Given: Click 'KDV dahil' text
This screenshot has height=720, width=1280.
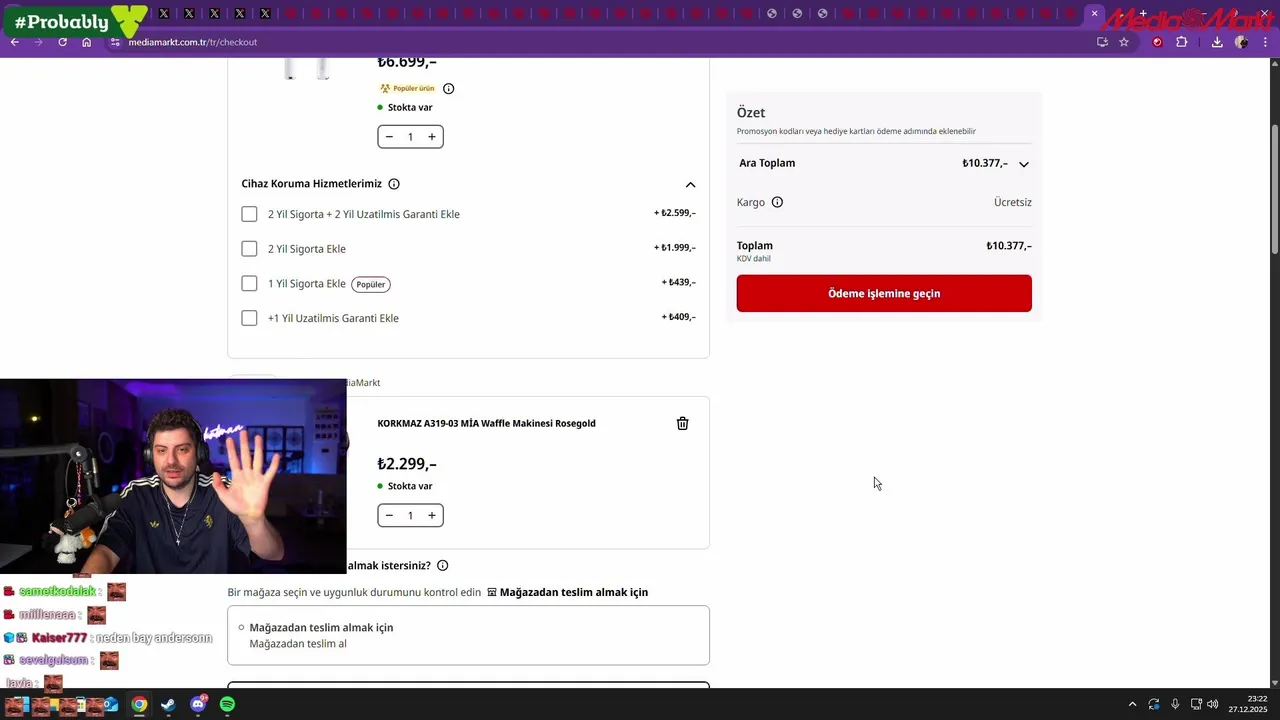Looking at the screenshot, I should [754, 259].
